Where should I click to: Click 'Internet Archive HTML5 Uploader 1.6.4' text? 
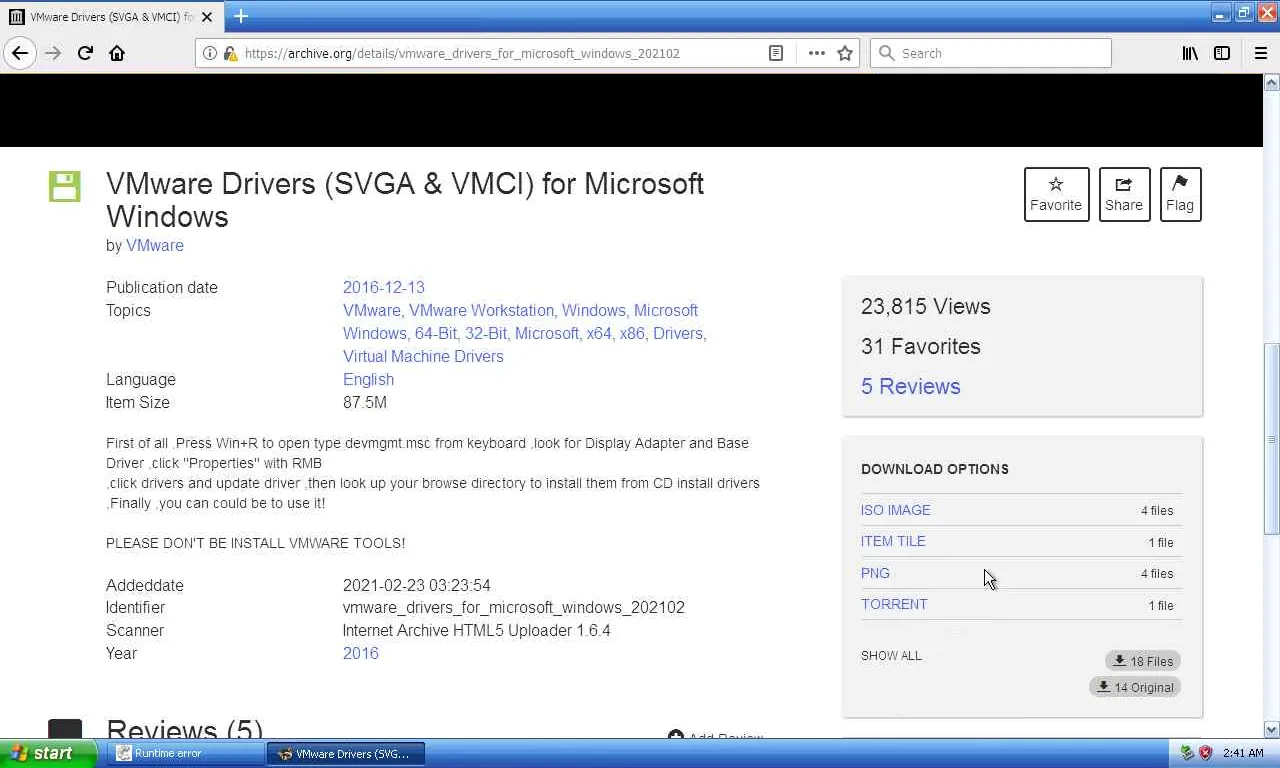point(477,630)
